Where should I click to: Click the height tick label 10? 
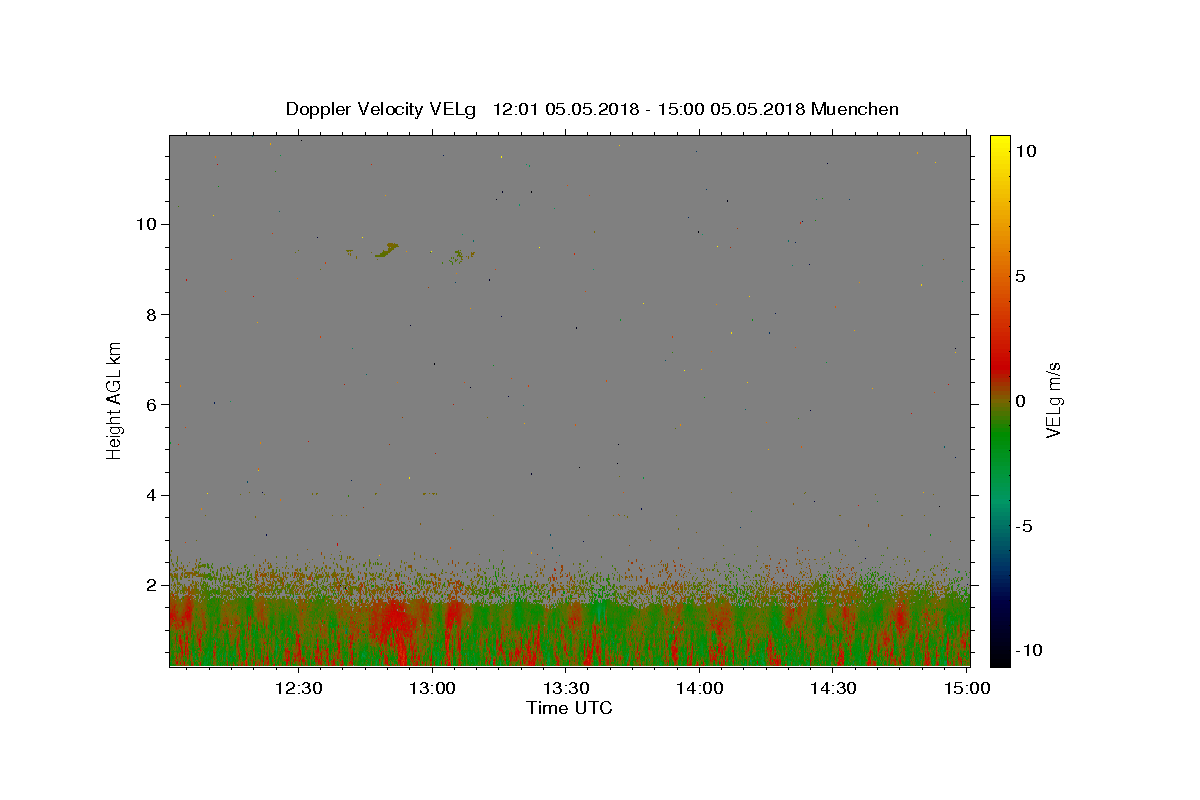pos(146,224)
